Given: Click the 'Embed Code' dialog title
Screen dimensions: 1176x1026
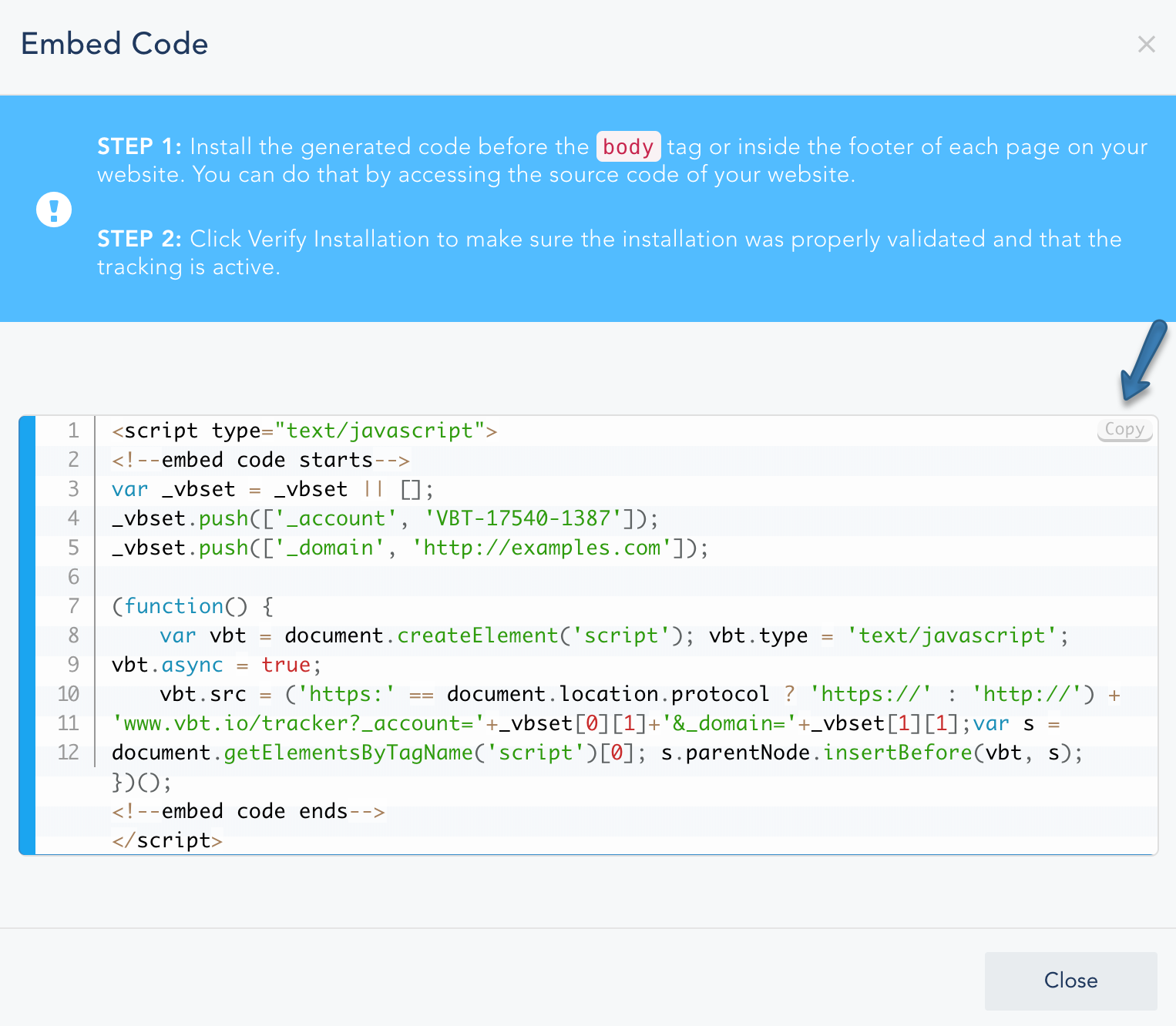Looking at the screenshot, I should 114,44.
